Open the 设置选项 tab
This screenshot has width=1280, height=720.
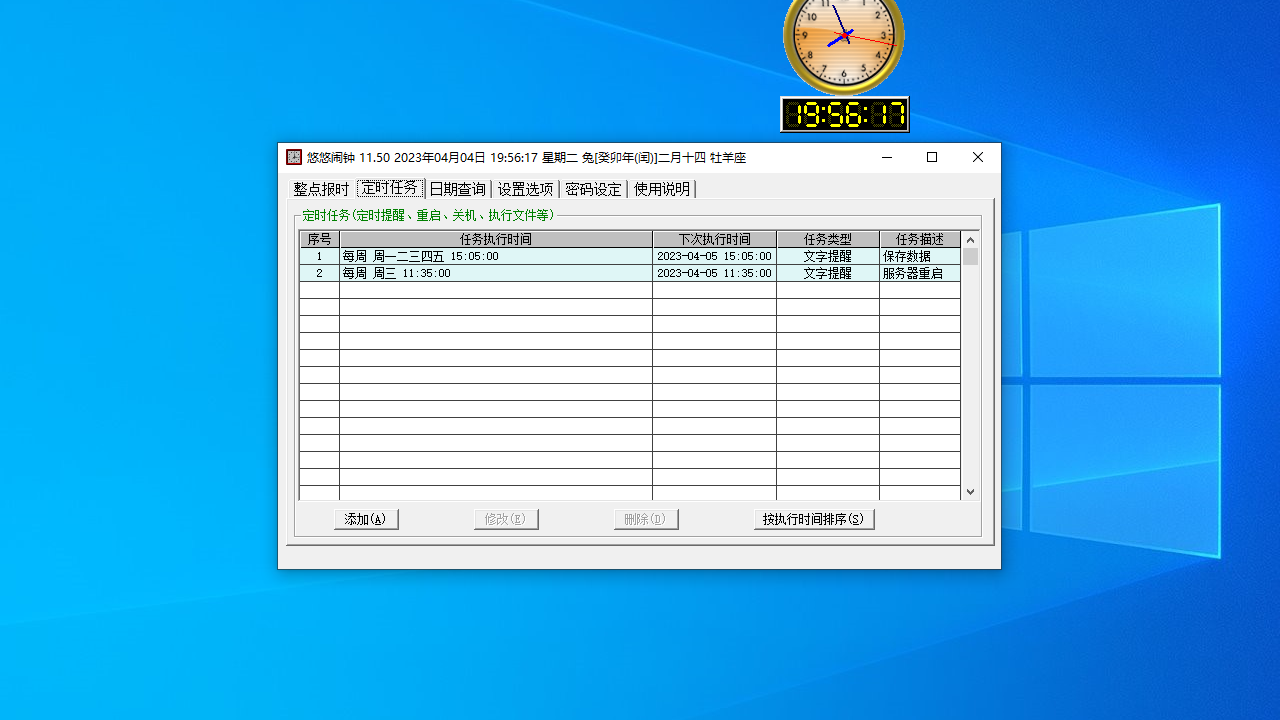[x=525, y=188]
